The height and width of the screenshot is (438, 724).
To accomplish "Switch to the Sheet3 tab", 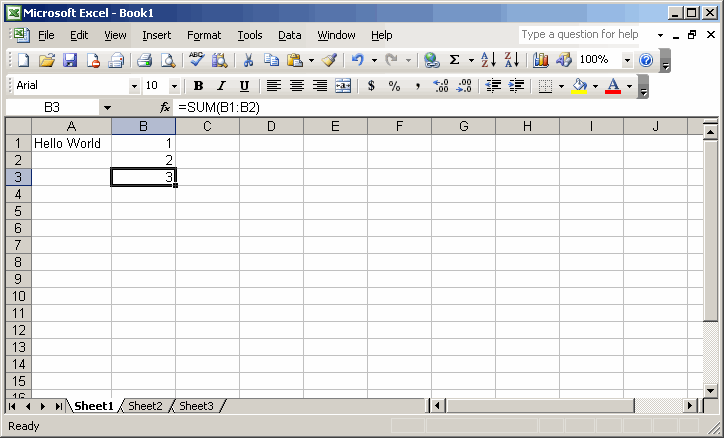I will tap(196, 406).
